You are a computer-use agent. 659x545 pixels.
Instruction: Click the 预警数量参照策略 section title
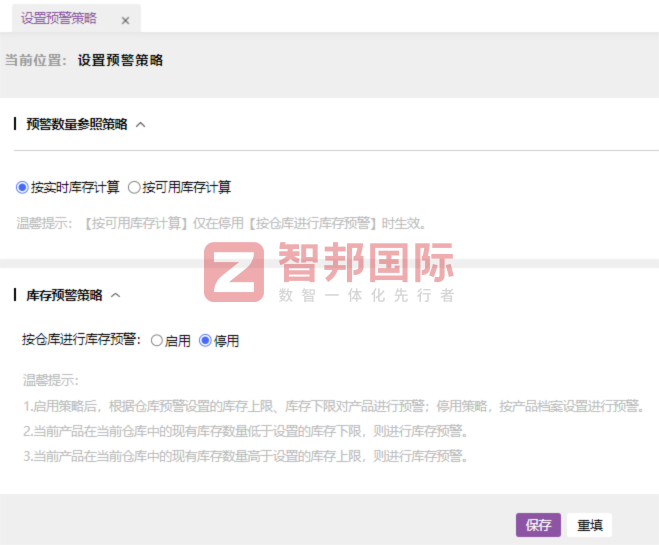76,125
